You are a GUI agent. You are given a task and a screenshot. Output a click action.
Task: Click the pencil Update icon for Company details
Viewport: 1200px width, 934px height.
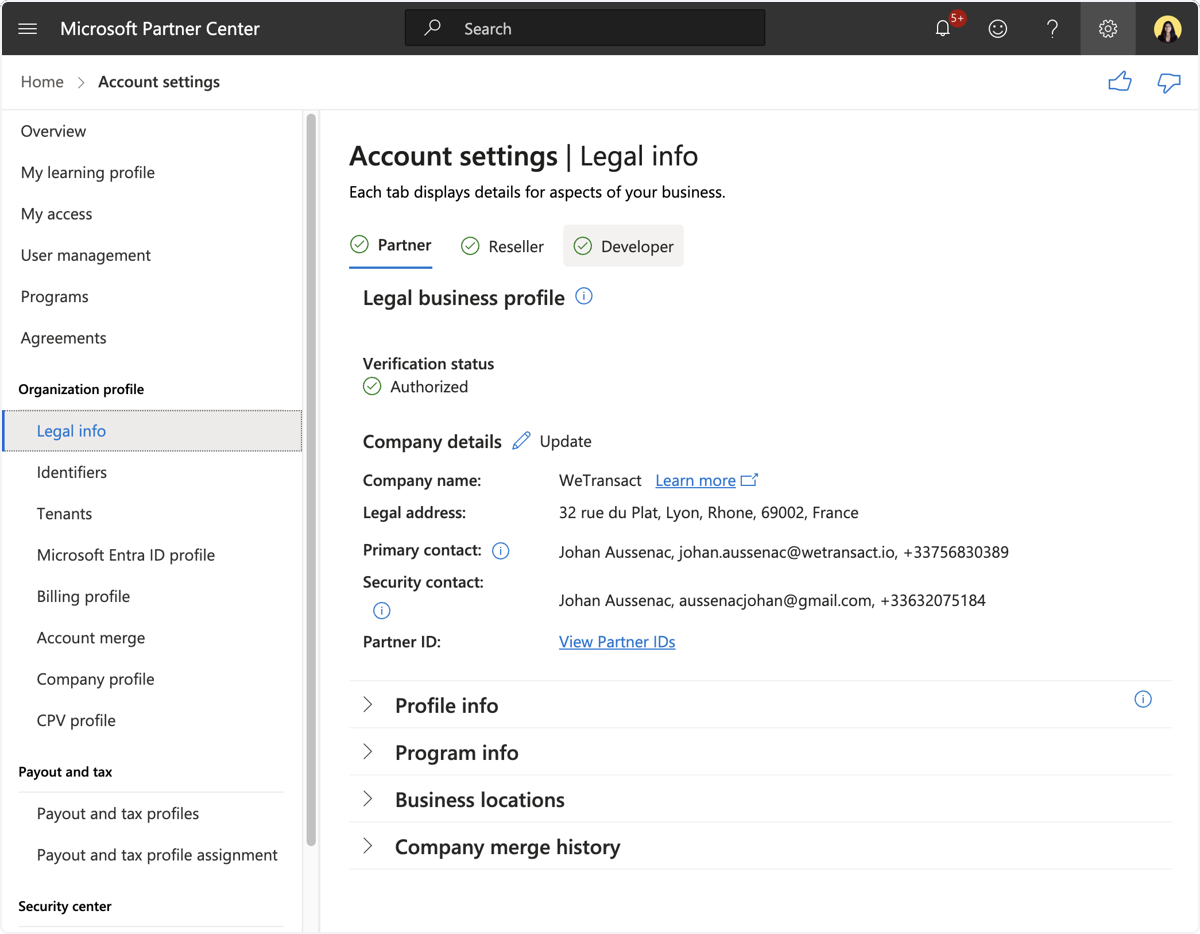(x=521, y=441)
